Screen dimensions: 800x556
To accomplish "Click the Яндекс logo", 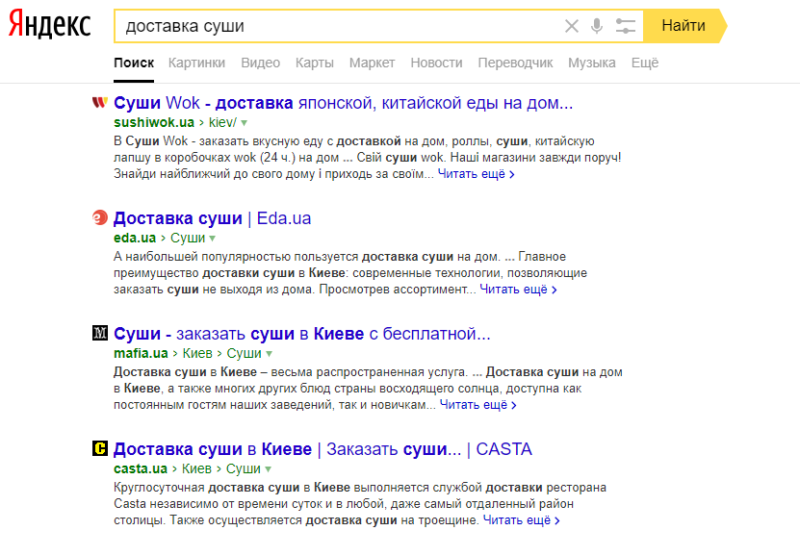I will coord(49,24).
